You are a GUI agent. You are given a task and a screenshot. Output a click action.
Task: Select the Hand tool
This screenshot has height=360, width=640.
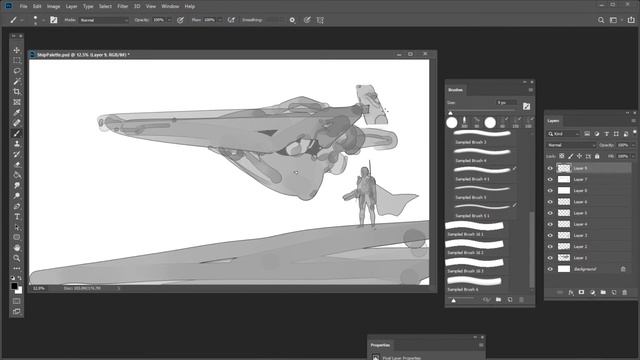[17, 248]
